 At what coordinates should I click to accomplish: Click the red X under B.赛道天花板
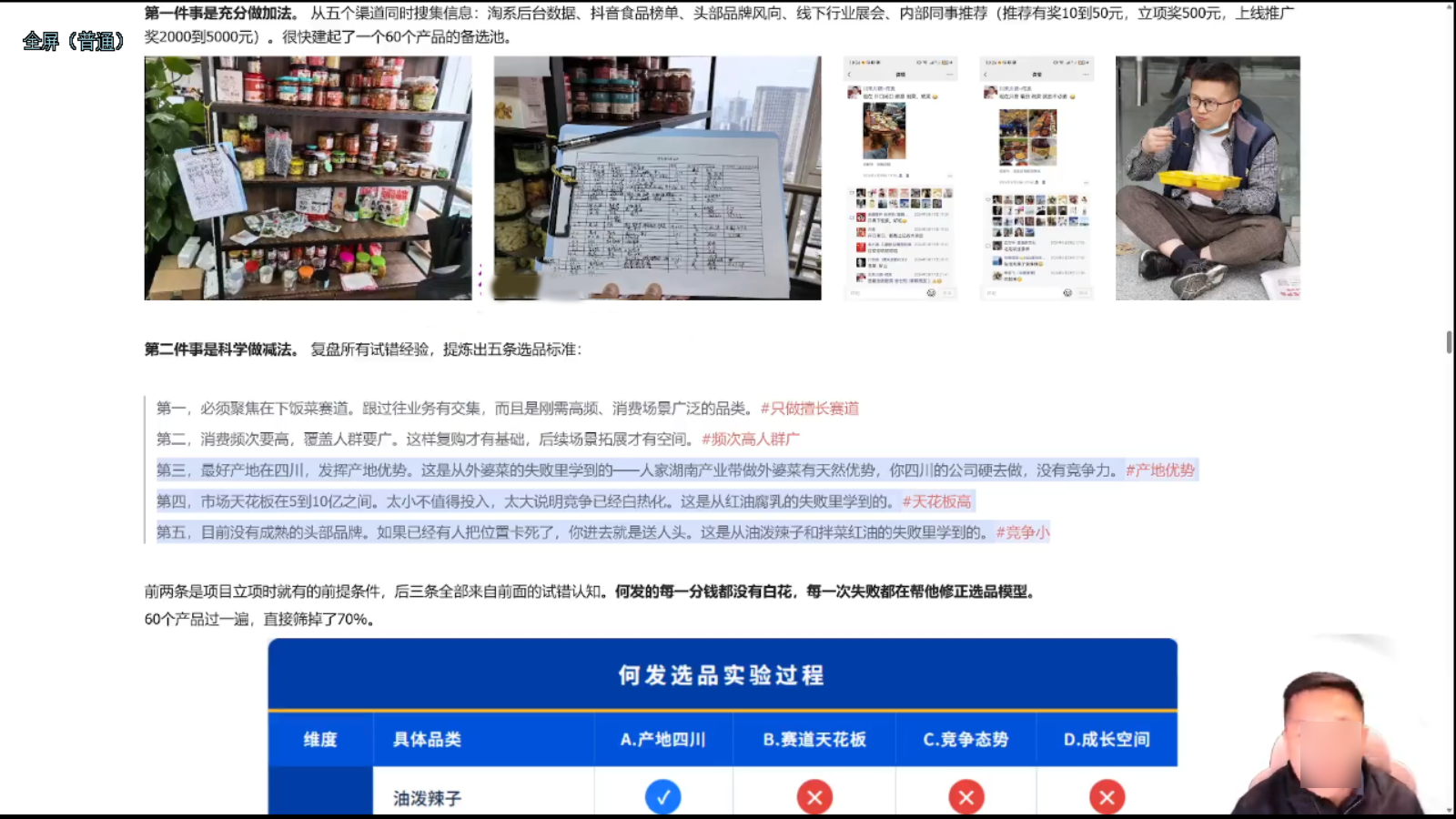coord(814,796)
